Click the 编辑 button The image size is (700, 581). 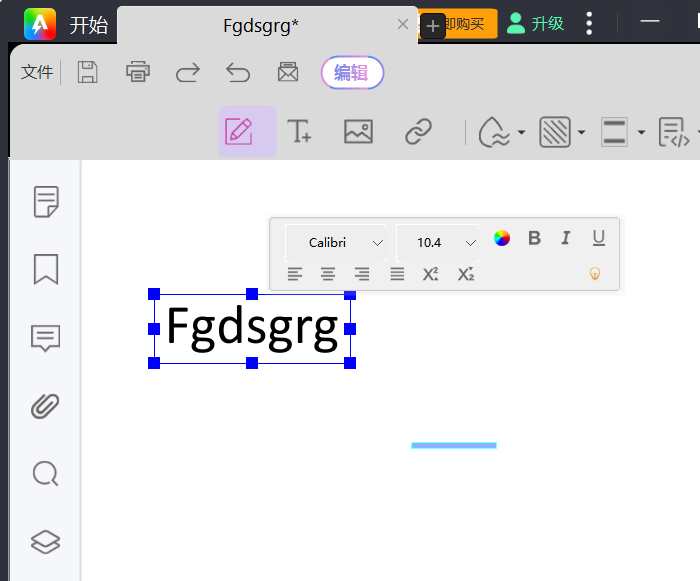pos(351,72)
